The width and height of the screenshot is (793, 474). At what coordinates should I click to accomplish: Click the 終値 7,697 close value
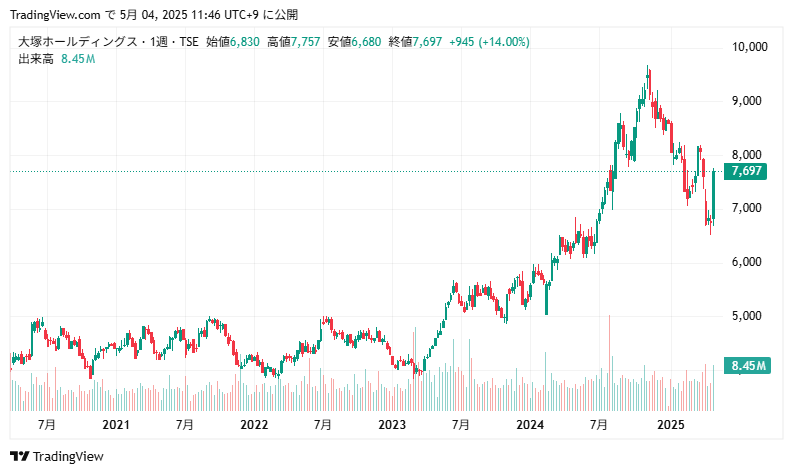tap(415, 41)
